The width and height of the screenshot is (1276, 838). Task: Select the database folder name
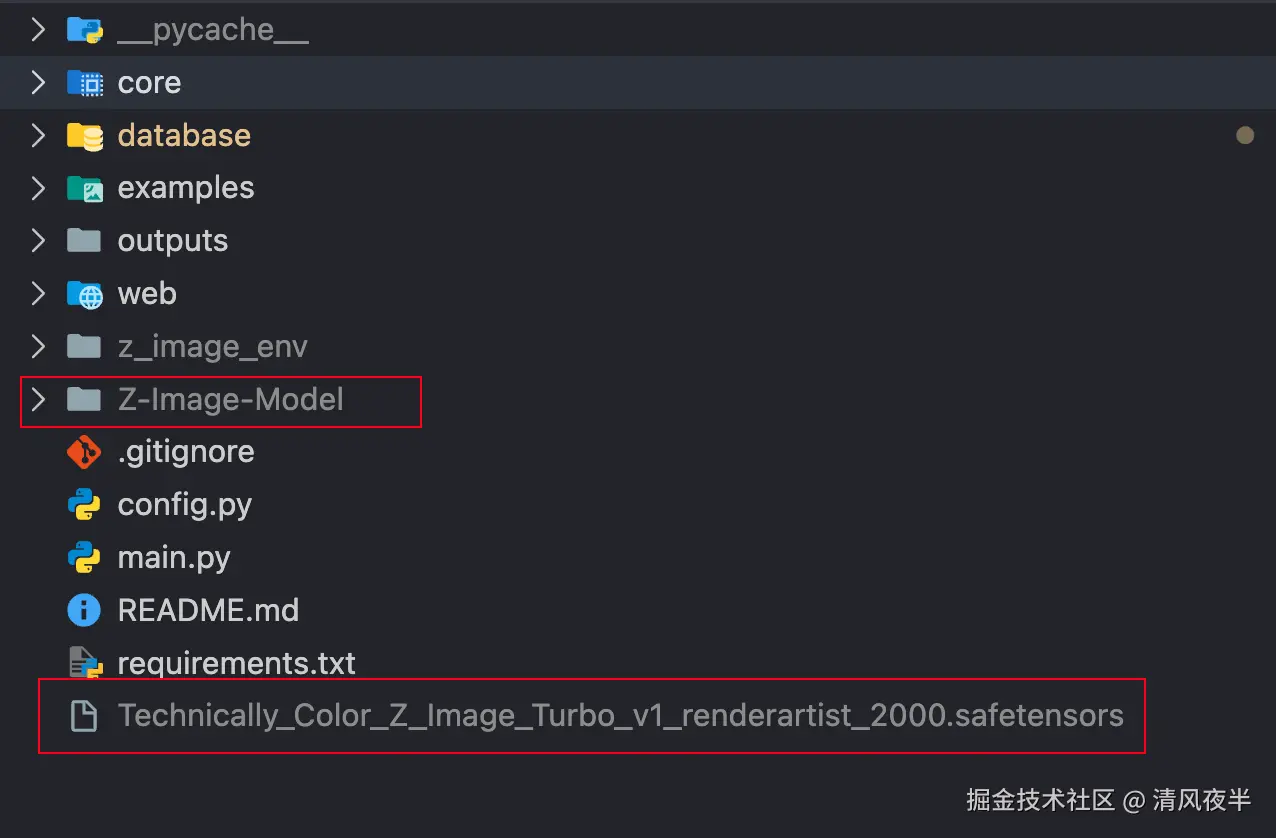point(184,135)
